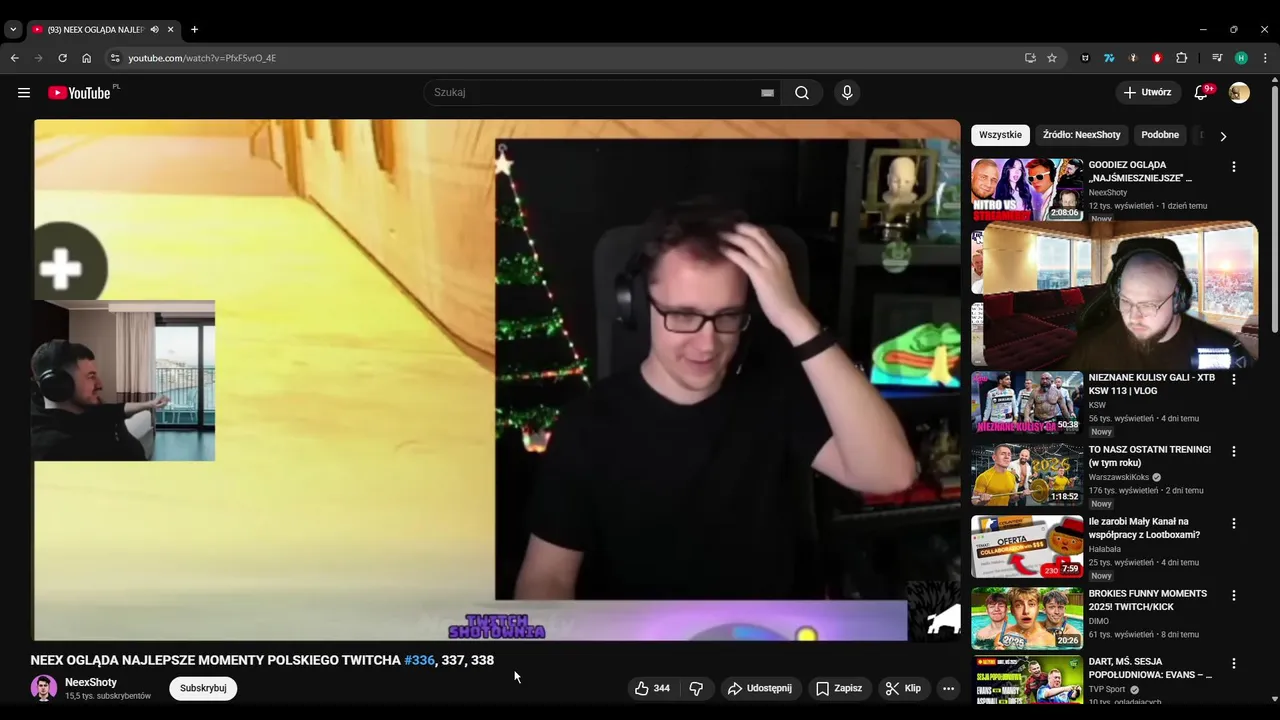This screenshot has width=1280, height=720.
Task: Open the WarszawskiKoks channel name
Action: [x=1119, y=478]
